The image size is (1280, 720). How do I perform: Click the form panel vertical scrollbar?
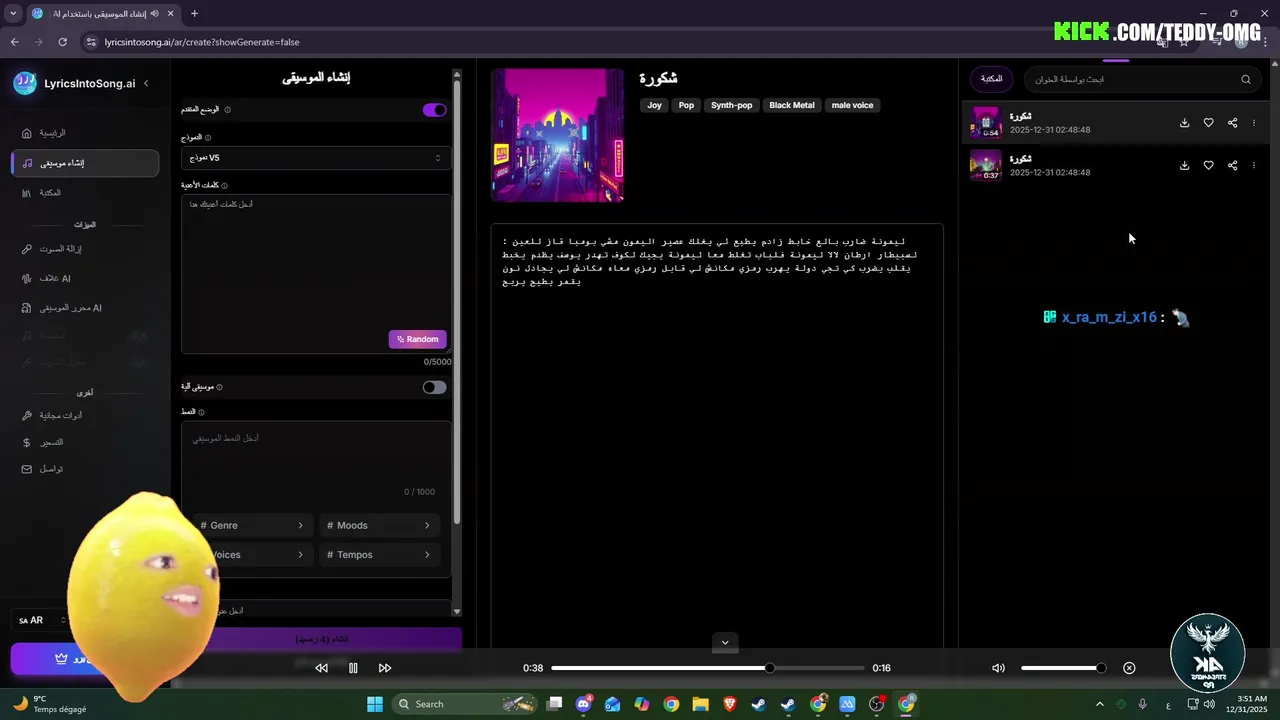[457, 300]
